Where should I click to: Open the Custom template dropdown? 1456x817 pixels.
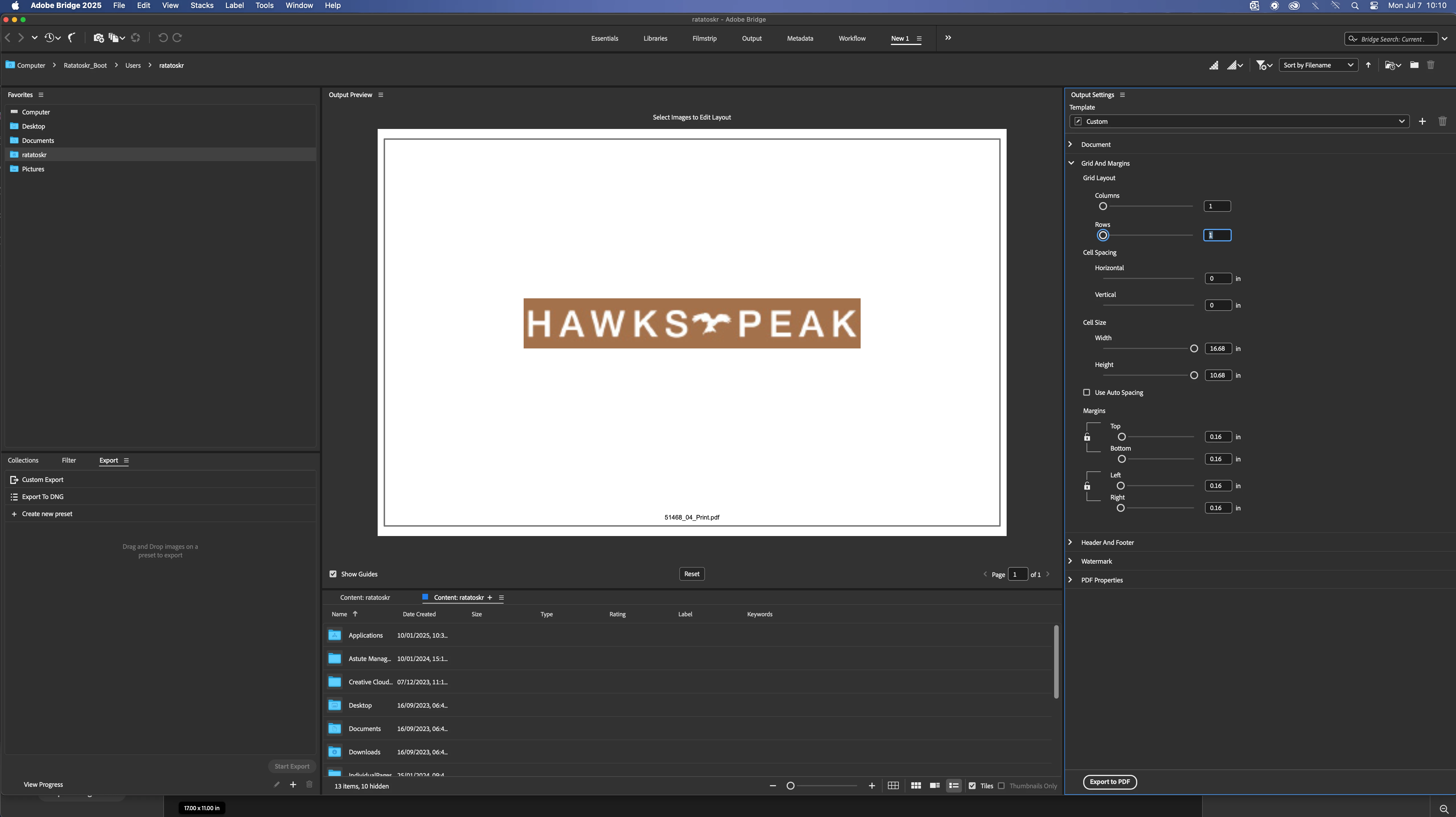[1239, 122]
